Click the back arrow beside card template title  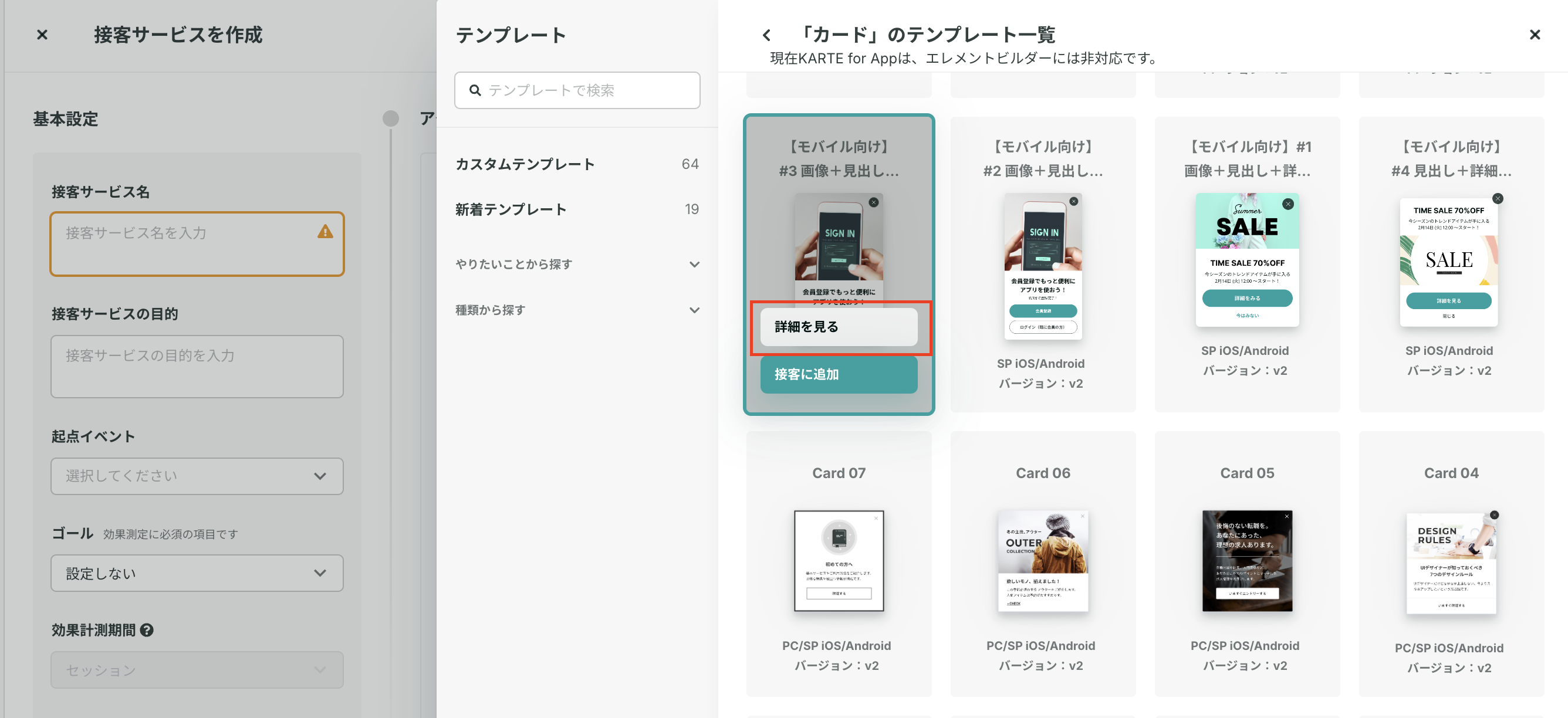click(x=766, y=35)
